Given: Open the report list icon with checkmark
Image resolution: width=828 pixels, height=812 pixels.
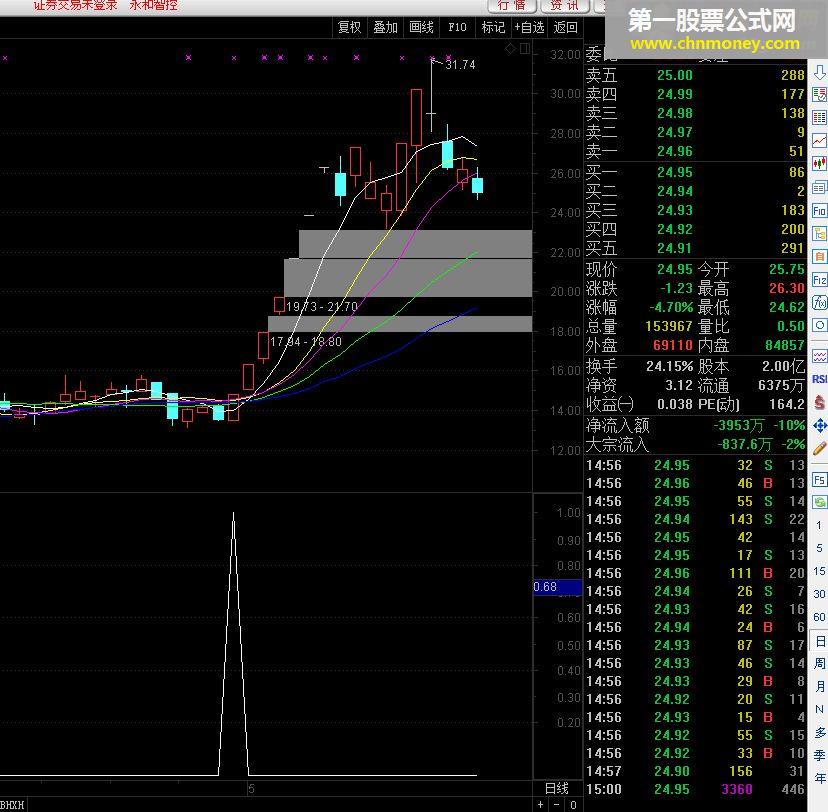Looking at the screenshot, I should (820, 95).
